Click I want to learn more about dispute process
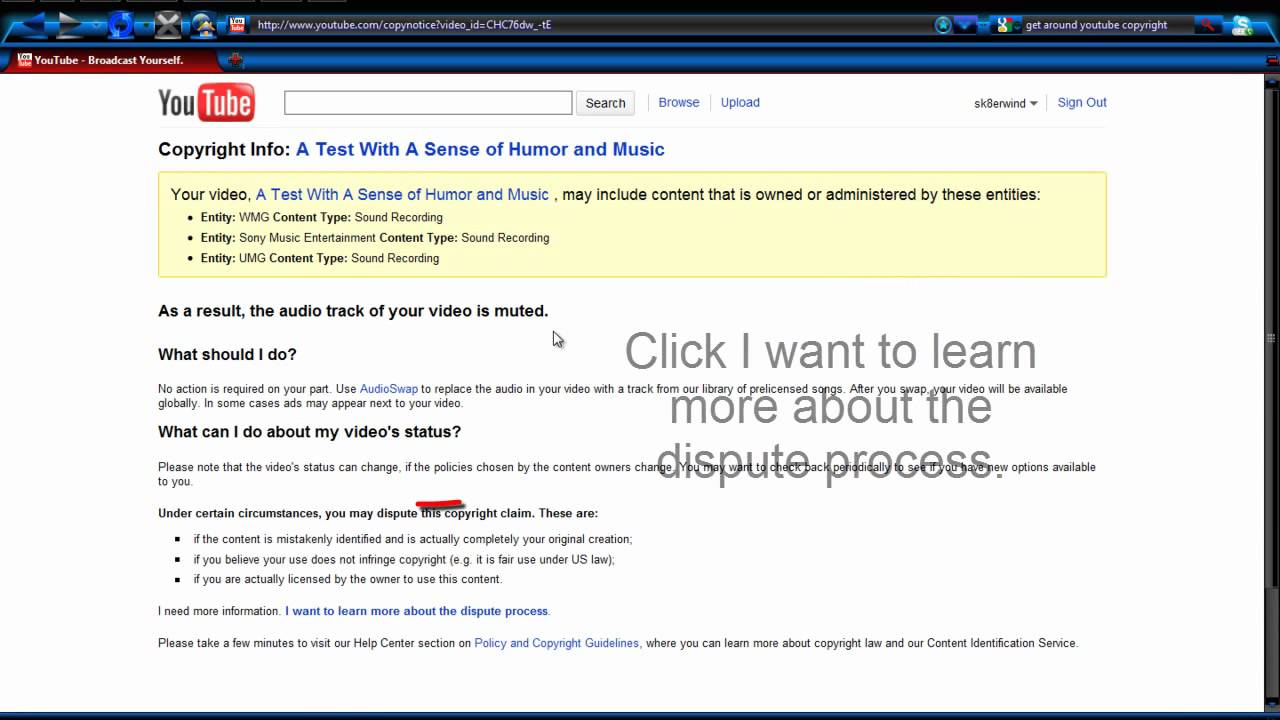1280x720 pixels. pos(416,611)
